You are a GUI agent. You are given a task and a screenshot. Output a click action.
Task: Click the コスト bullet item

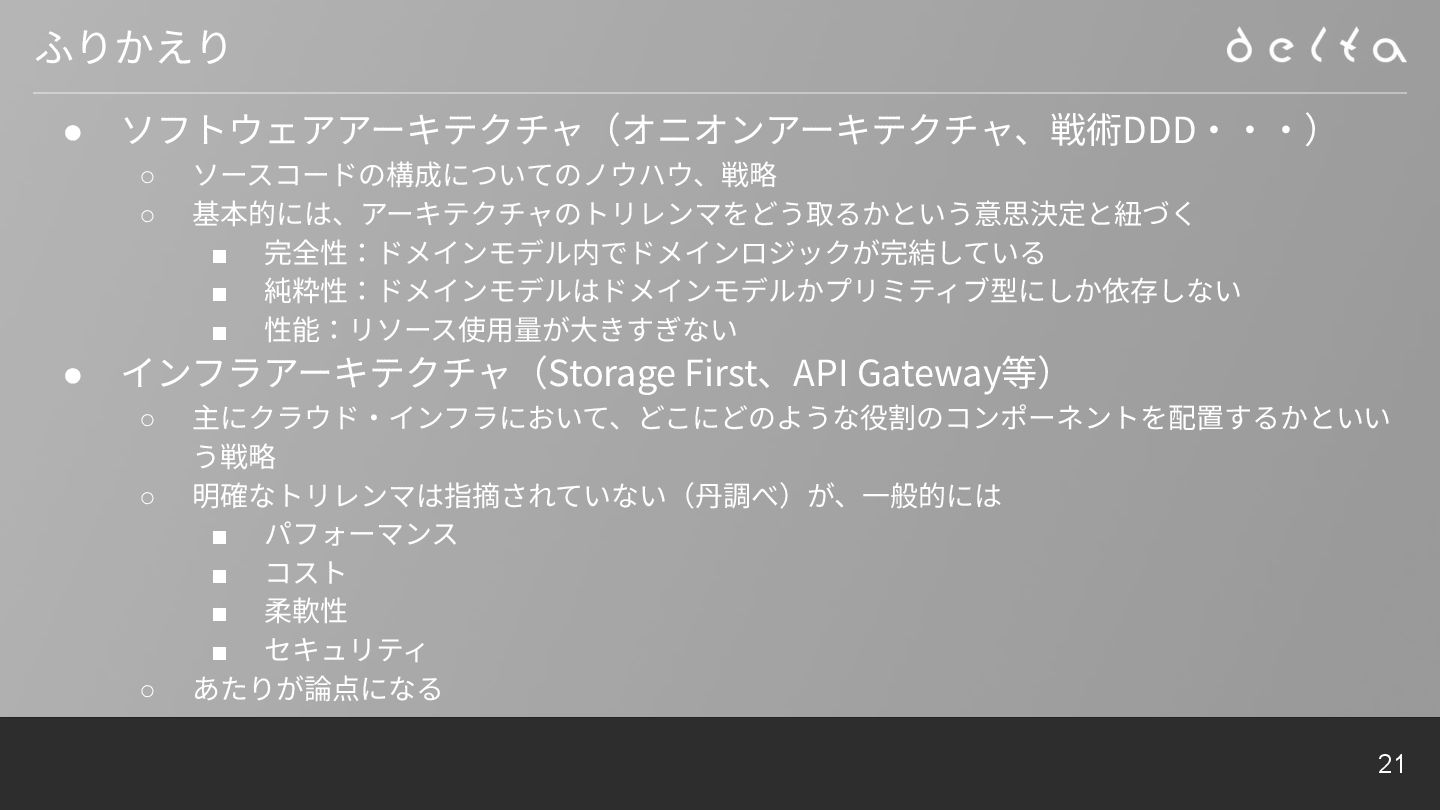305,572
